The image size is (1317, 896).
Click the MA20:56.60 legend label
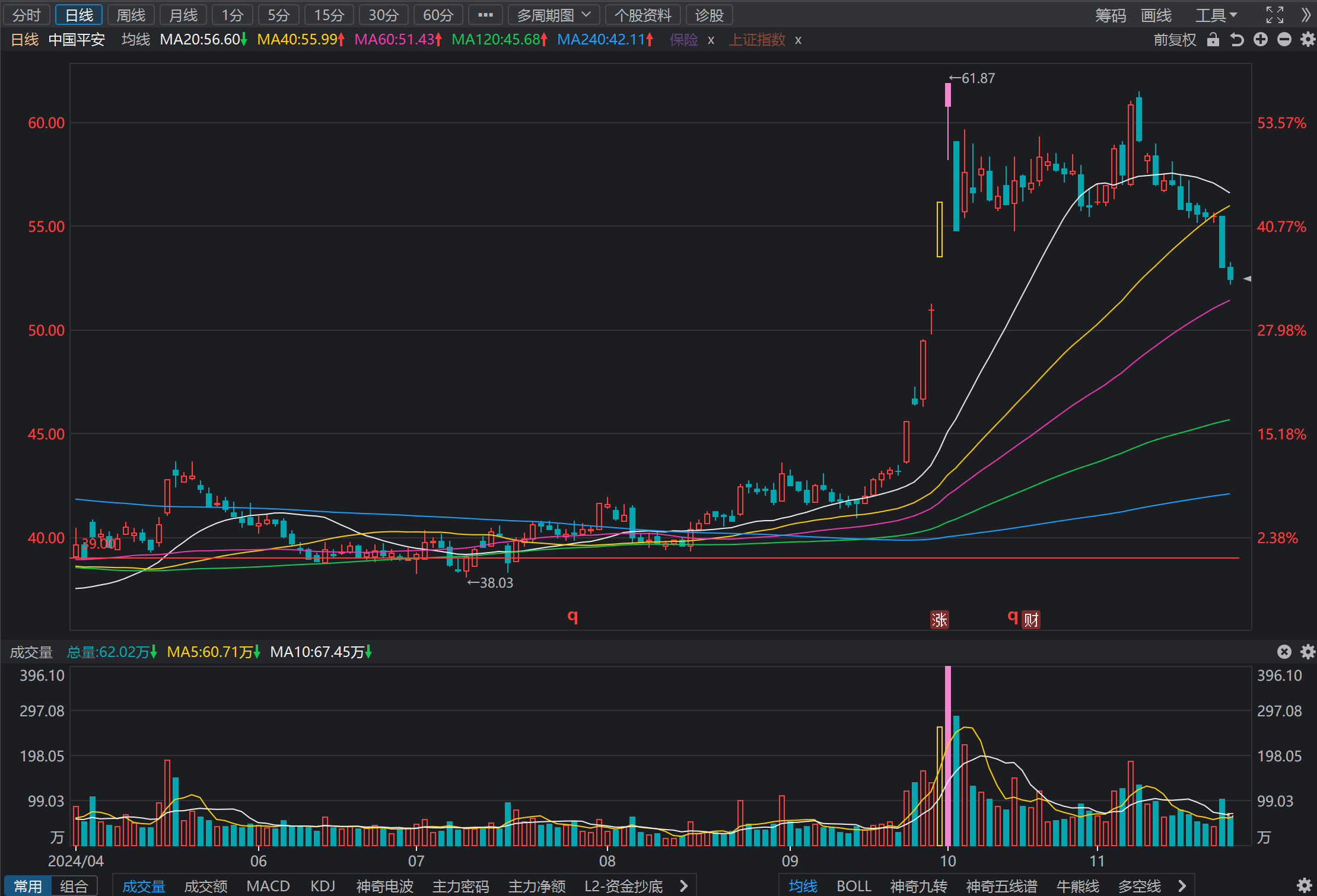pos(203,40)
